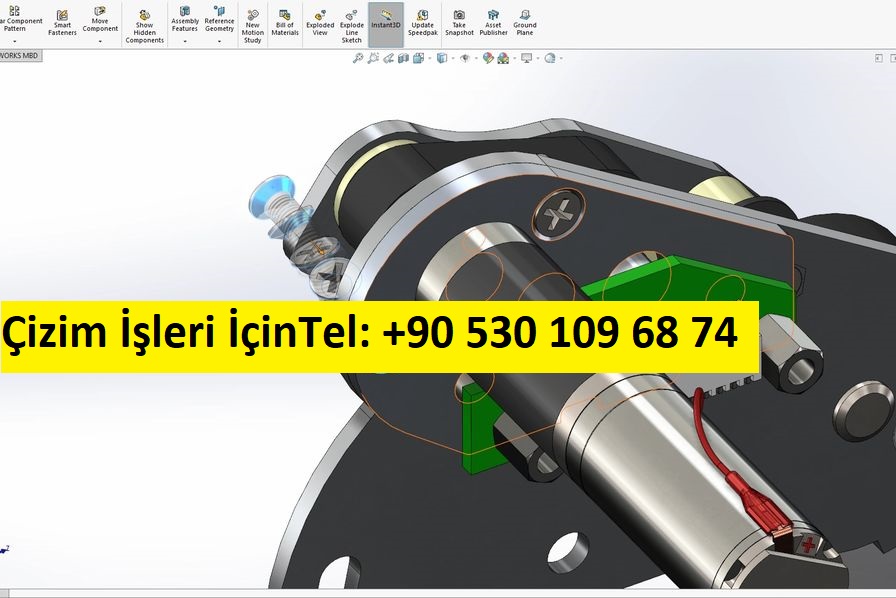The image size is (896, 598).
Task: Click the Ground Plane tool
Action: pyautogui.click(x=524, y=23)
